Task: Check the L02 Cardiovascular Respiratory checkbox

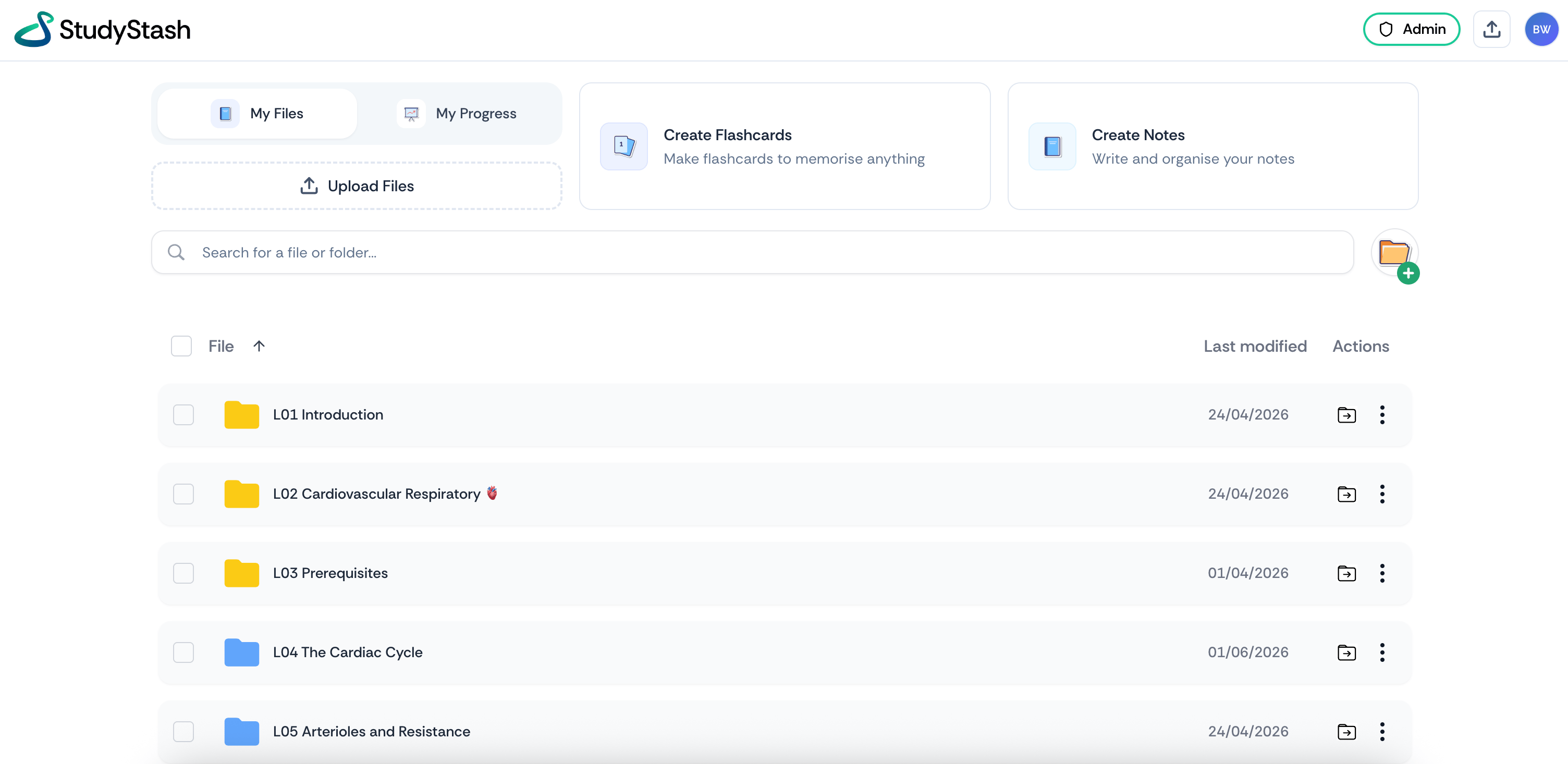Action: point(183,494)
